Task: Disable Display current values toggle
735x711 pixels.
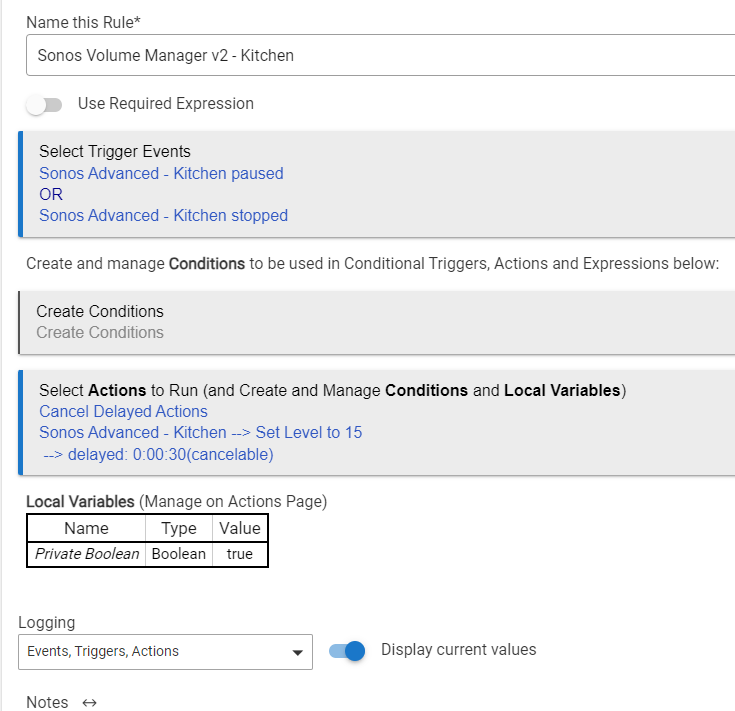Action: click(348, 651)
